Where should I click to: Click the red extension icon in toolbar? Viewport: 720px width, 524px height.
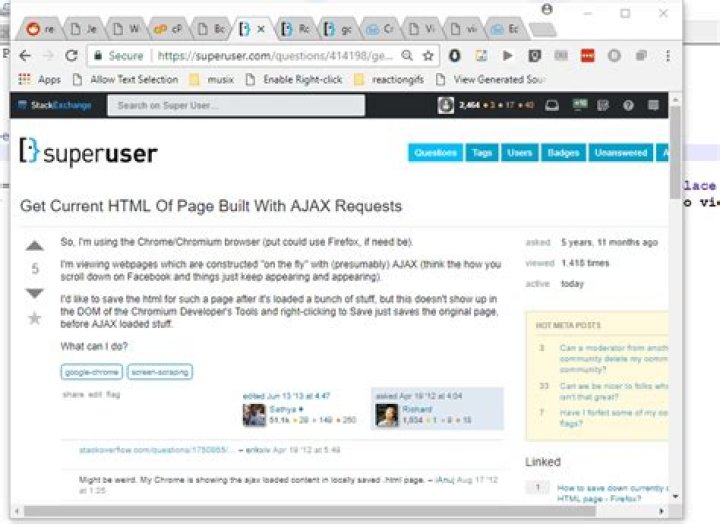click(x=588, y=56)
